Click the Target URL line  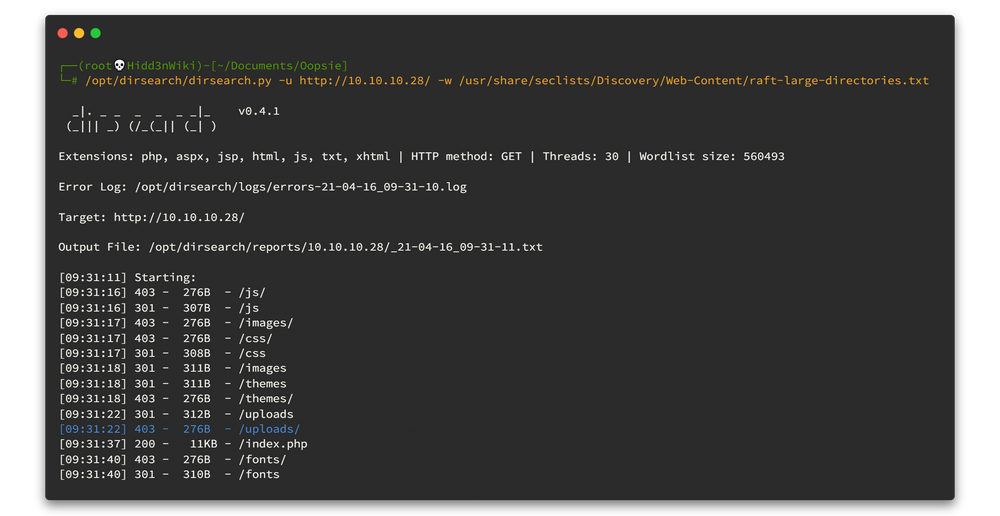151,217
